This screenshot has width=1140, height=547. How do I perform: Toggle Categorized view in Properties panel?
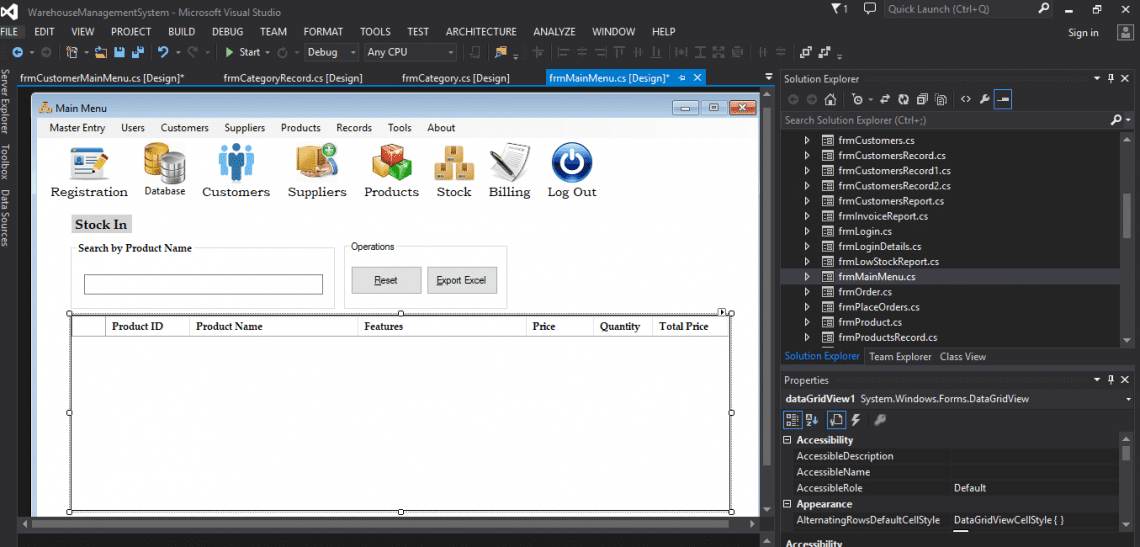pyautogui.click(x=792, y=420)
